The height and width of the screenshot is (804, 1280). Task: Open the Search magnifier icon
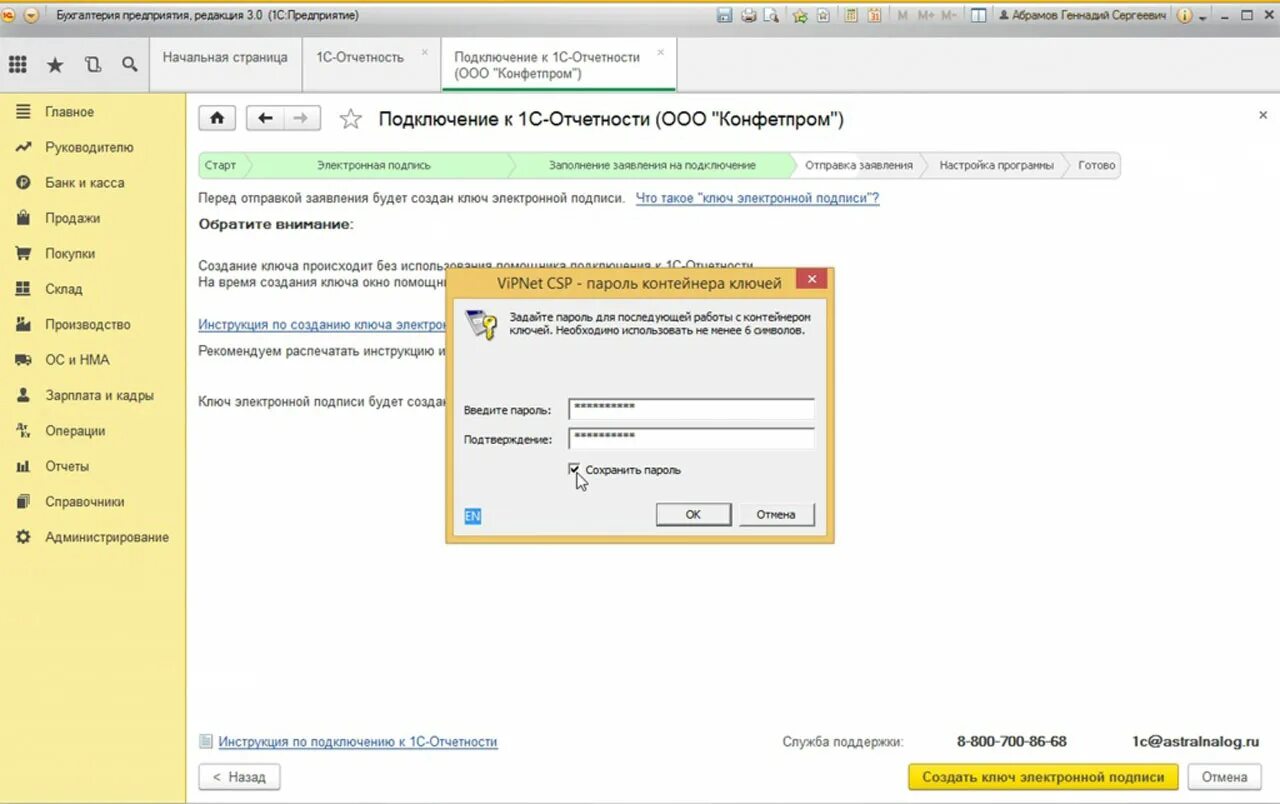(130, 65)
